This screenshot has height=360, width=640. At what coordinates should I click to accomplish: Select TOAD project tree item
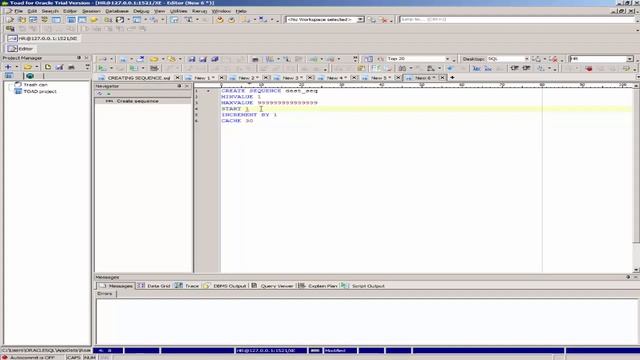click(40, 91)
